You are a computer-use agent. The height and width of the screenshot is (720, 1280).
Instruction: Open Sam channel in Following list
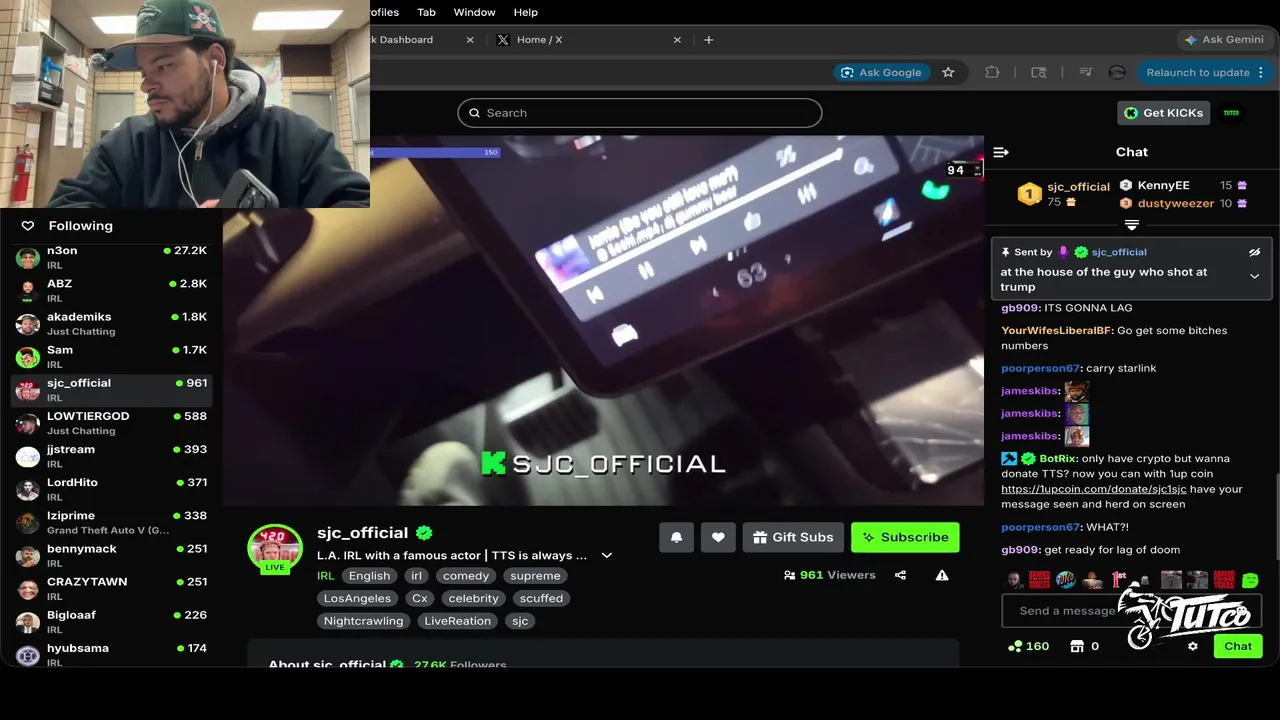coord(111,356)
